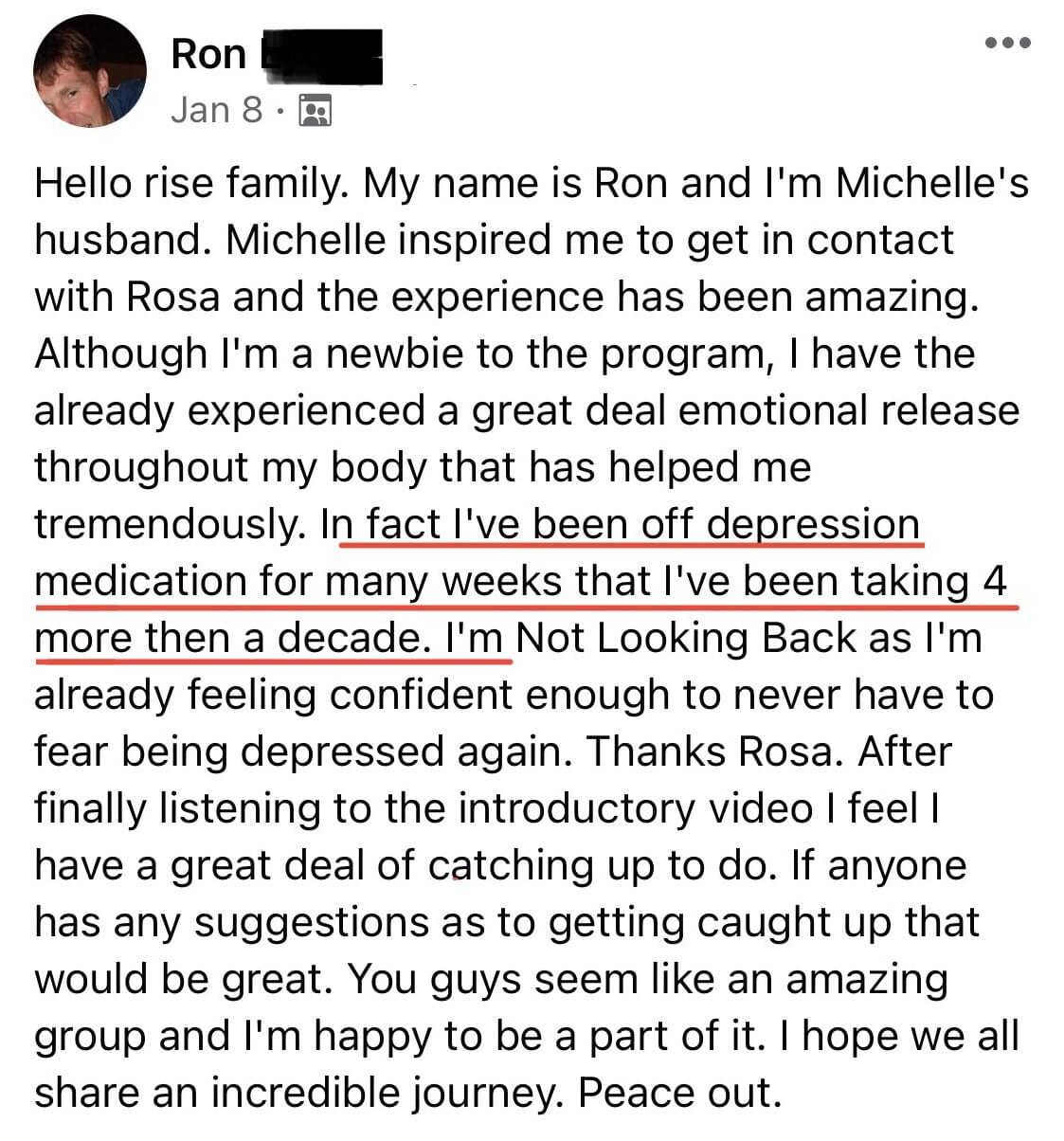Click the group audience icon beside date

click(x=315, y=111)
